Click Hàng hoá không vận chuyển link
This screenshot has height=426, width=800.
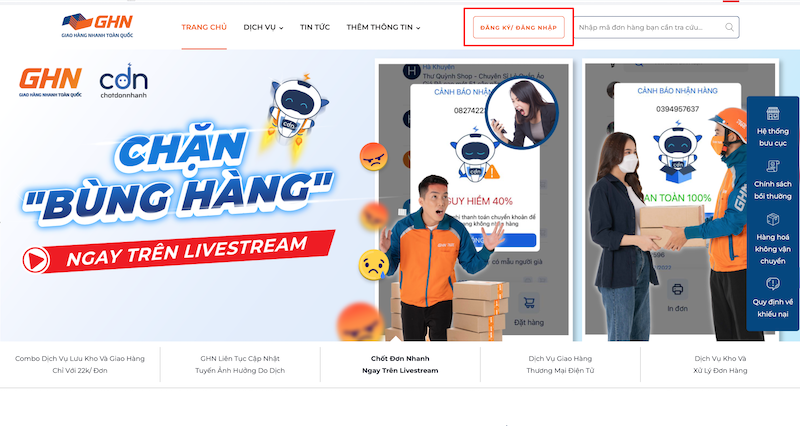772,249
